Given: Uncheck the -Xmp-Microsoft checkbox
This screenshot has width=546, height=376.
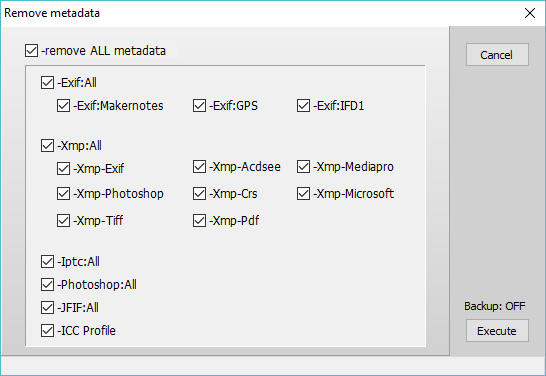Looking at the screenshot, I should (x=303, y=194).
